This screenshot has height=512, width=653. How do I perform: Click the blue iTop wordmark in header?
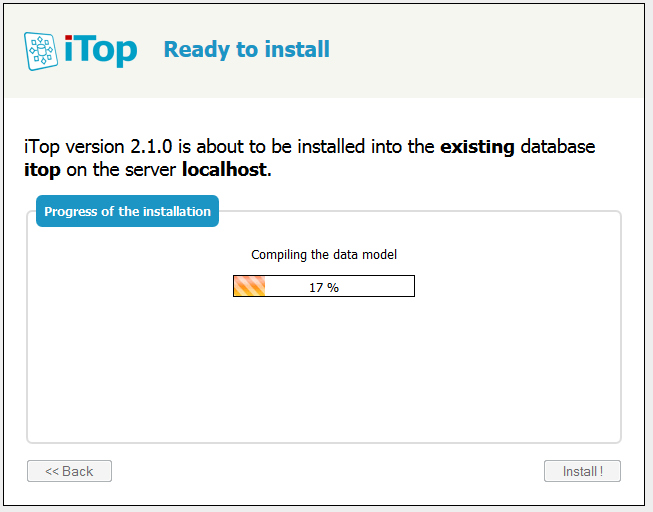pyautogui.click(x=101, y=50)
